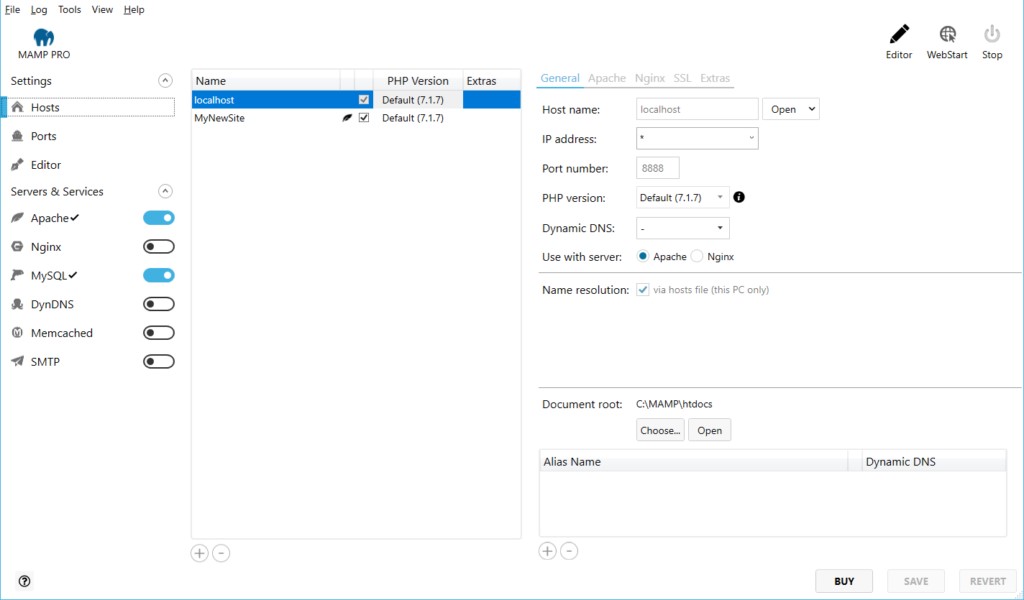This screenshot has width=1024, height=600.
Task: Select the Ports icon in Settings
Action: coord(18,136)
